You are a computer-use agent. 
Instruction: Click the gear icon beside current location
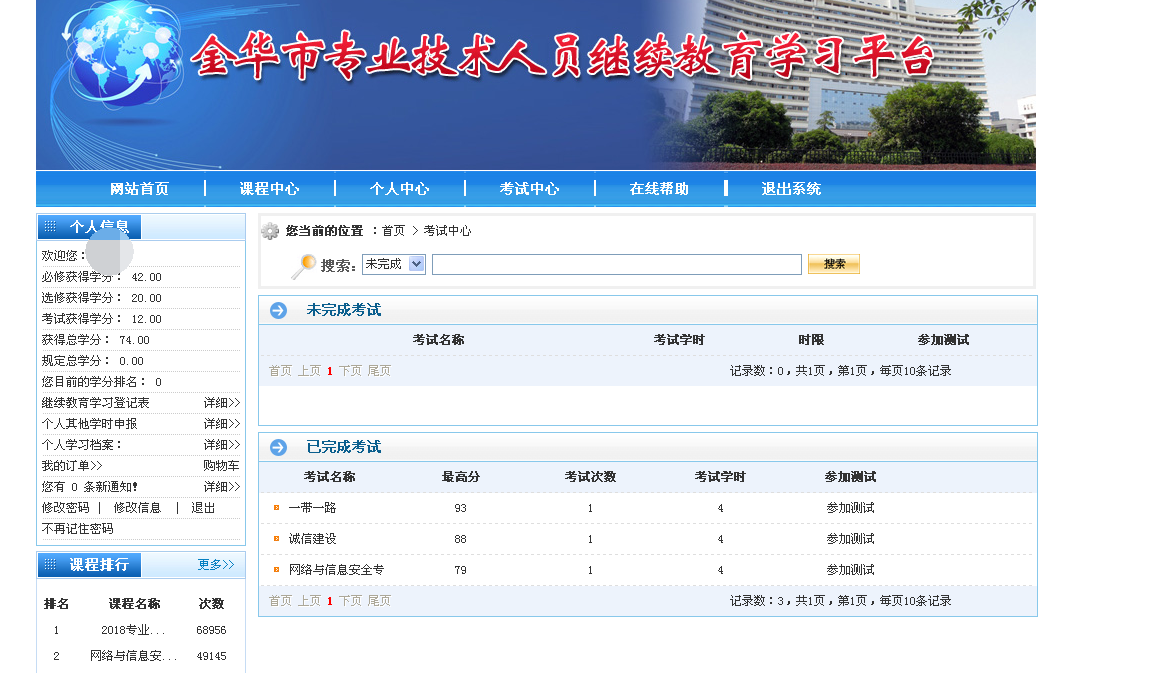pos(270,231)
